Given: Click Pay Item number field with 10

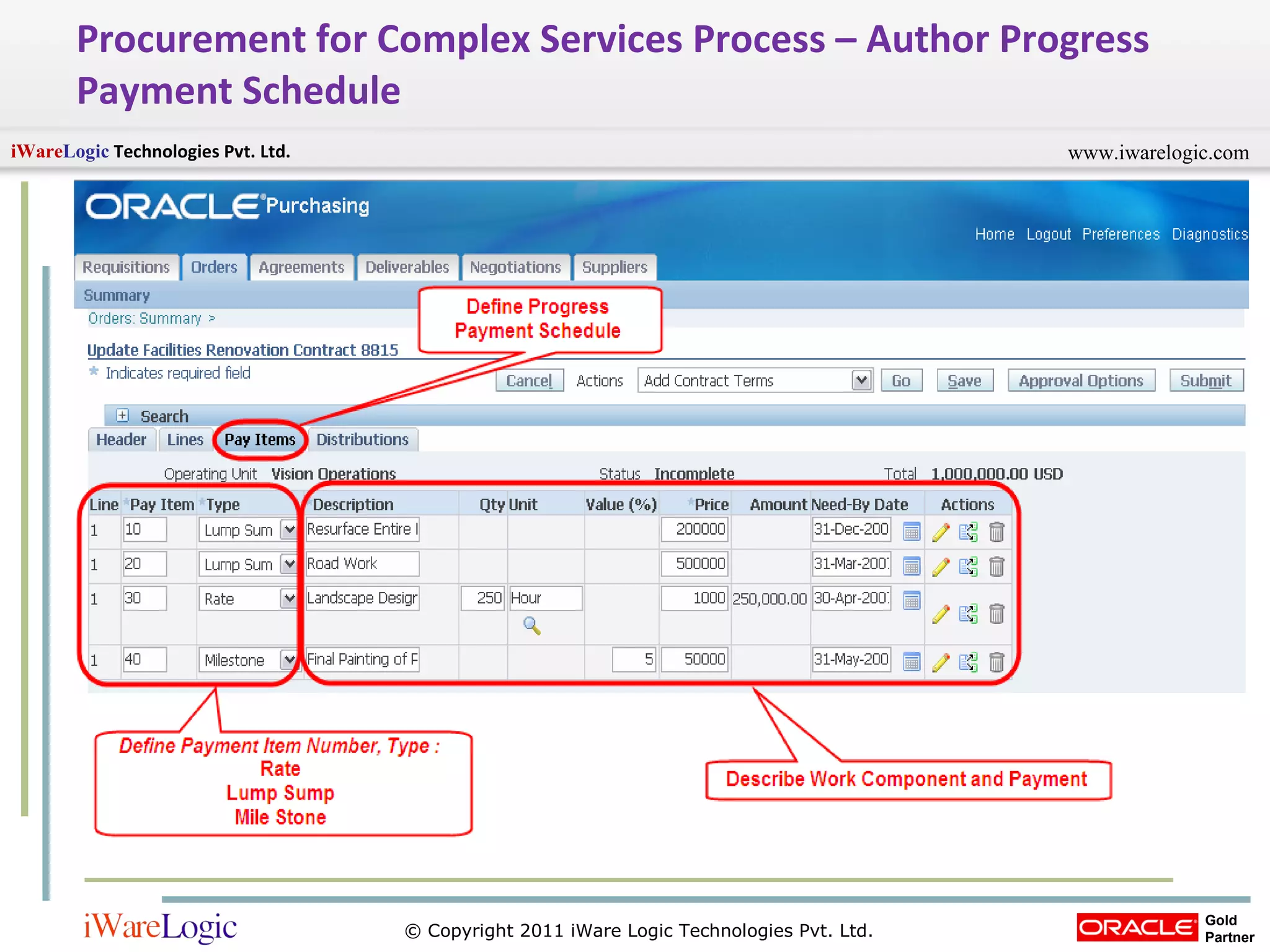Looking at the screenshot, I should 144,529.
